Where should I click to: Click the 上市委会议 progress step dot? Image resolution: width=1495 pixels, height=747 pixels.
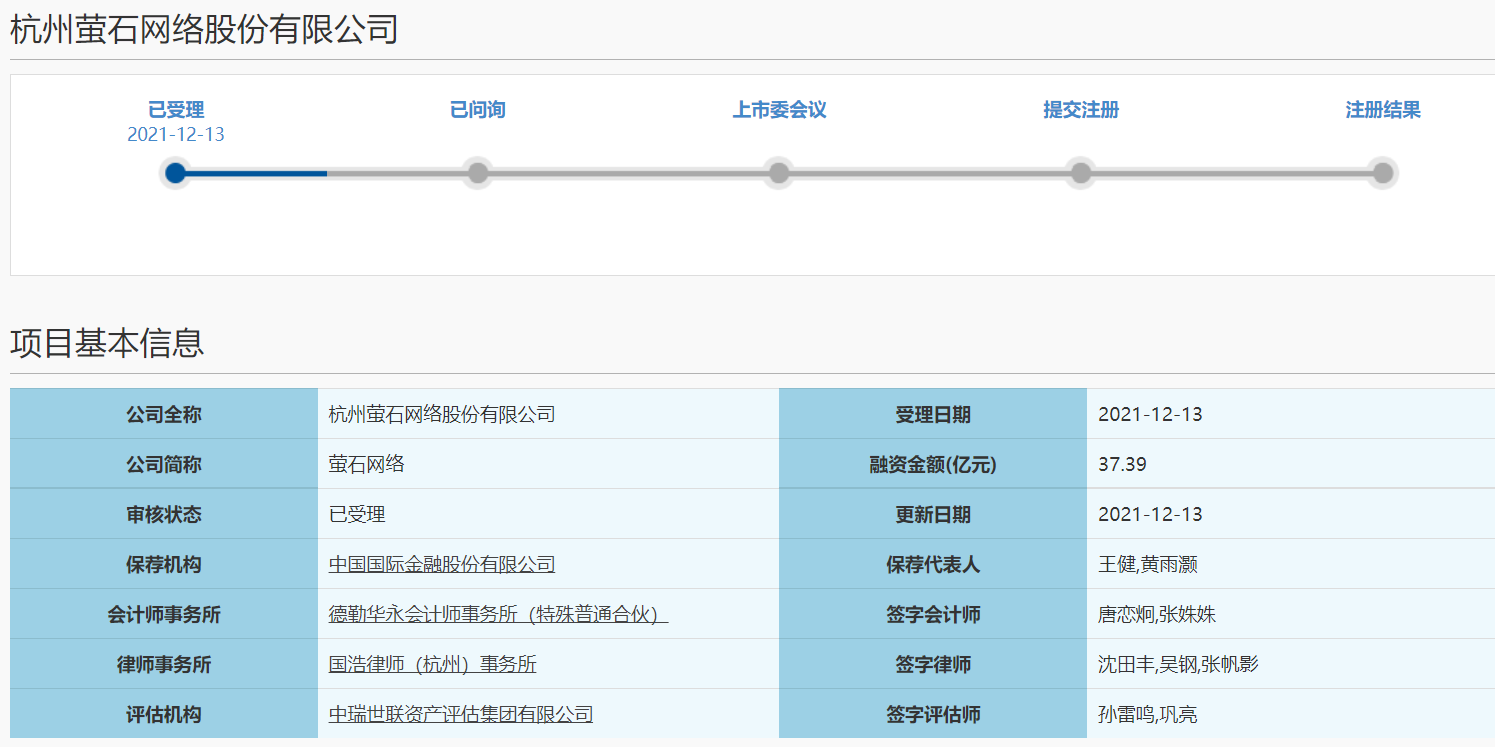pos(779,173)
